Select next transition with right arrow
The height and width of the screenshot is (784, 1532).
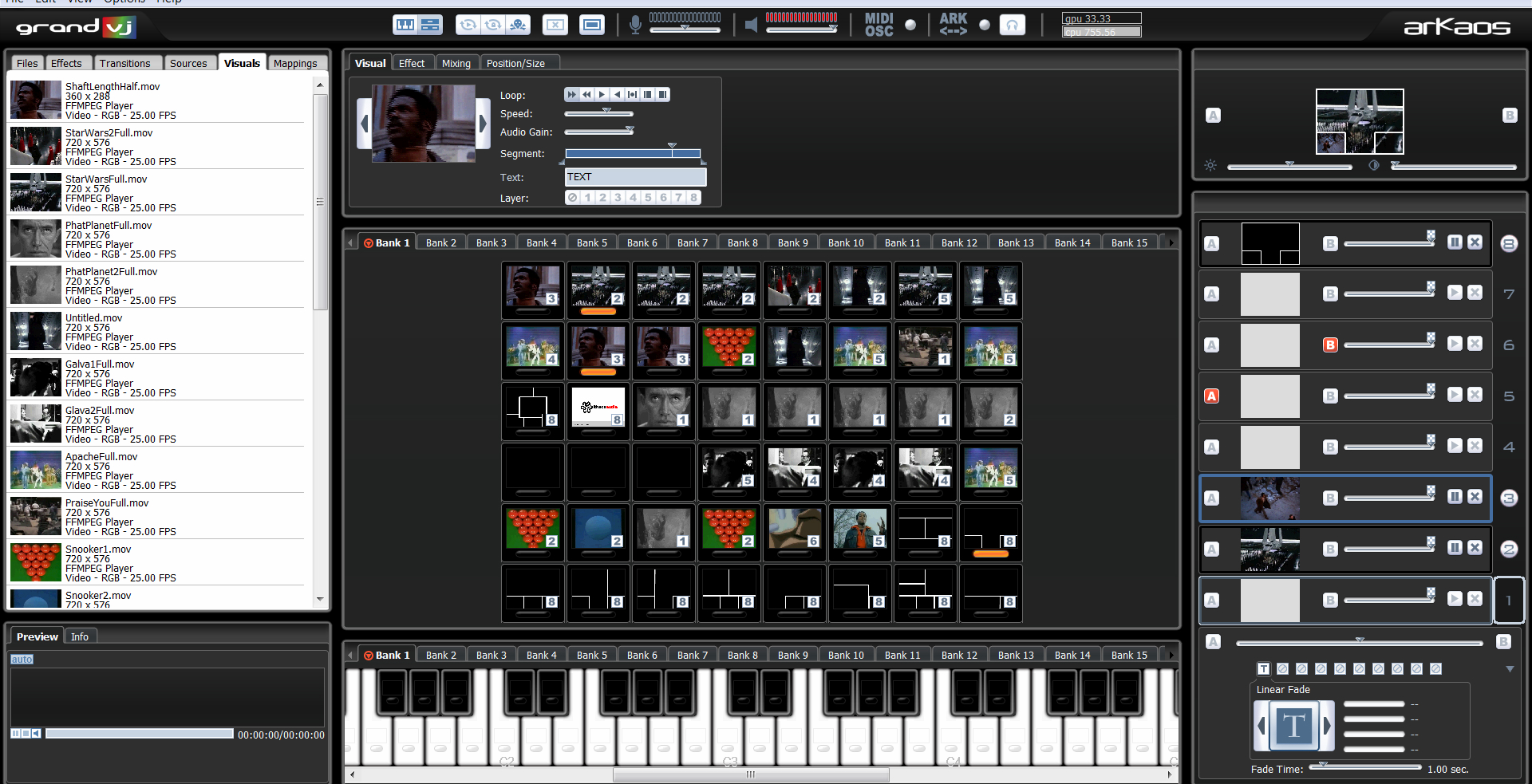1327,726
